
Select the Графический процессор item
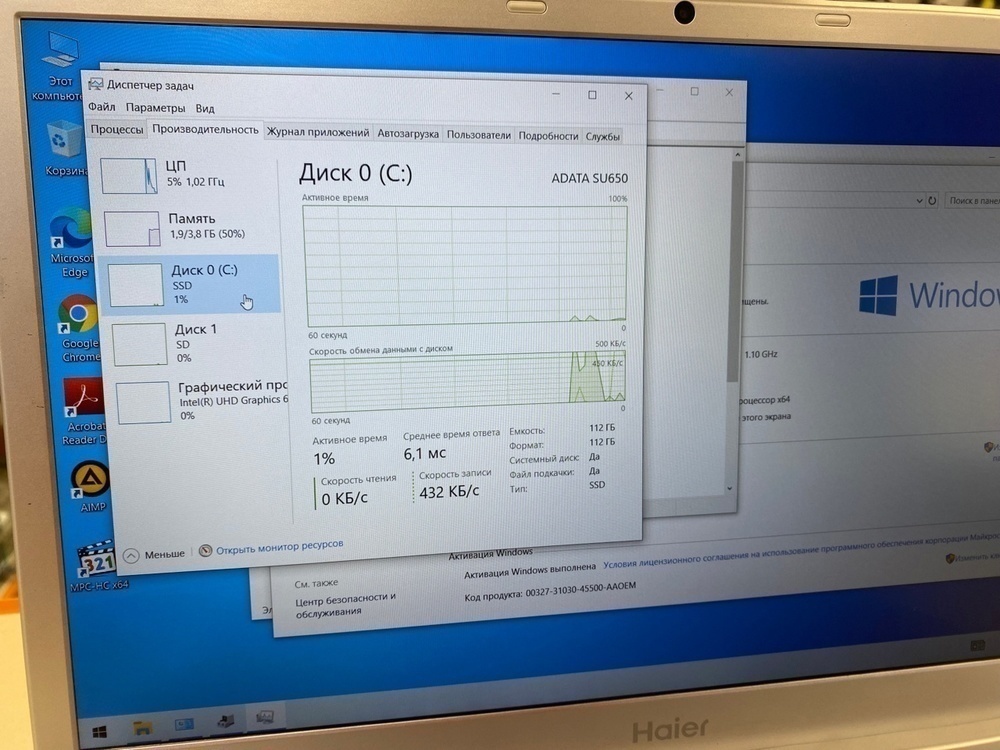tap(200, 400)
